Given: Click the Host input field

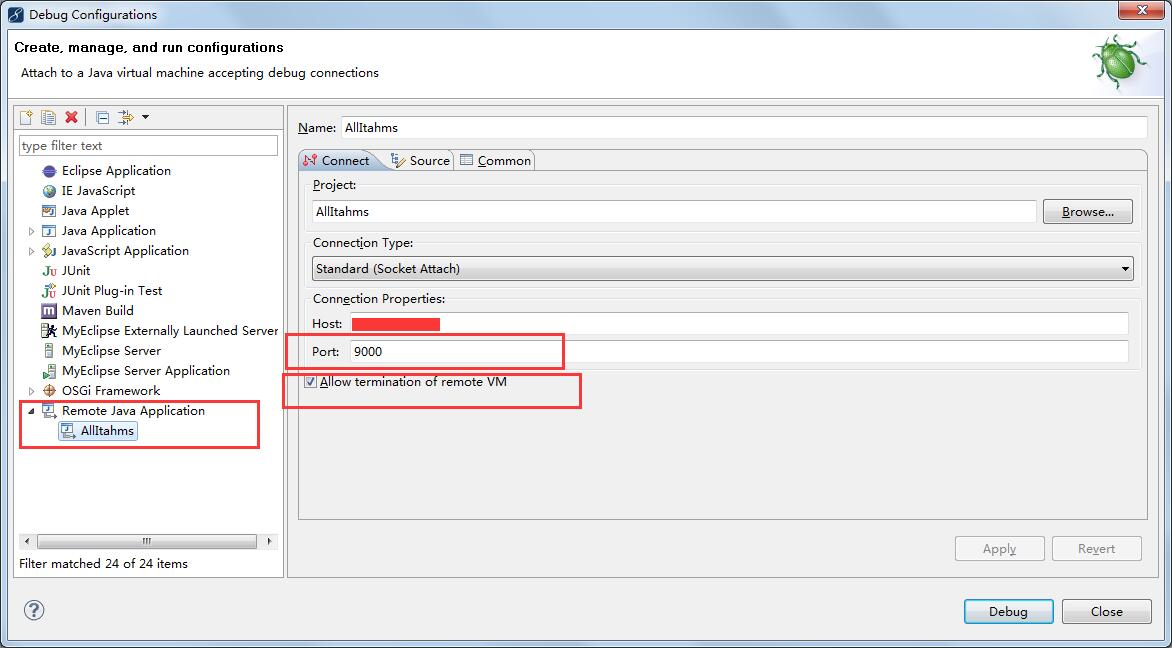Looking at the screenshot, I should 738,324.
